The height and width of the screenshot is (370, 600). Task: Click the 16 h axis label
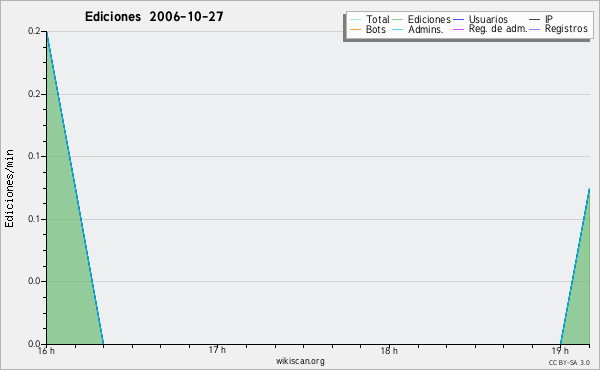pyautogui.click(x=46, y=351)
